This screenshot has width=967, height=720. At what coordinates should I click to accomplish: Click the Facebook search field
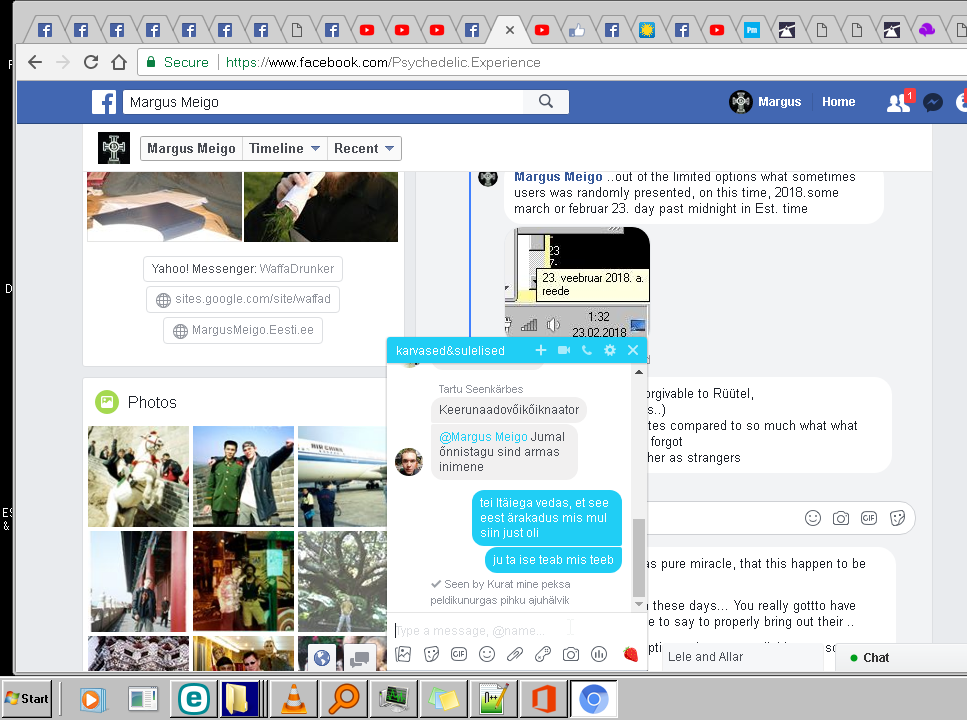click(323, 102)
